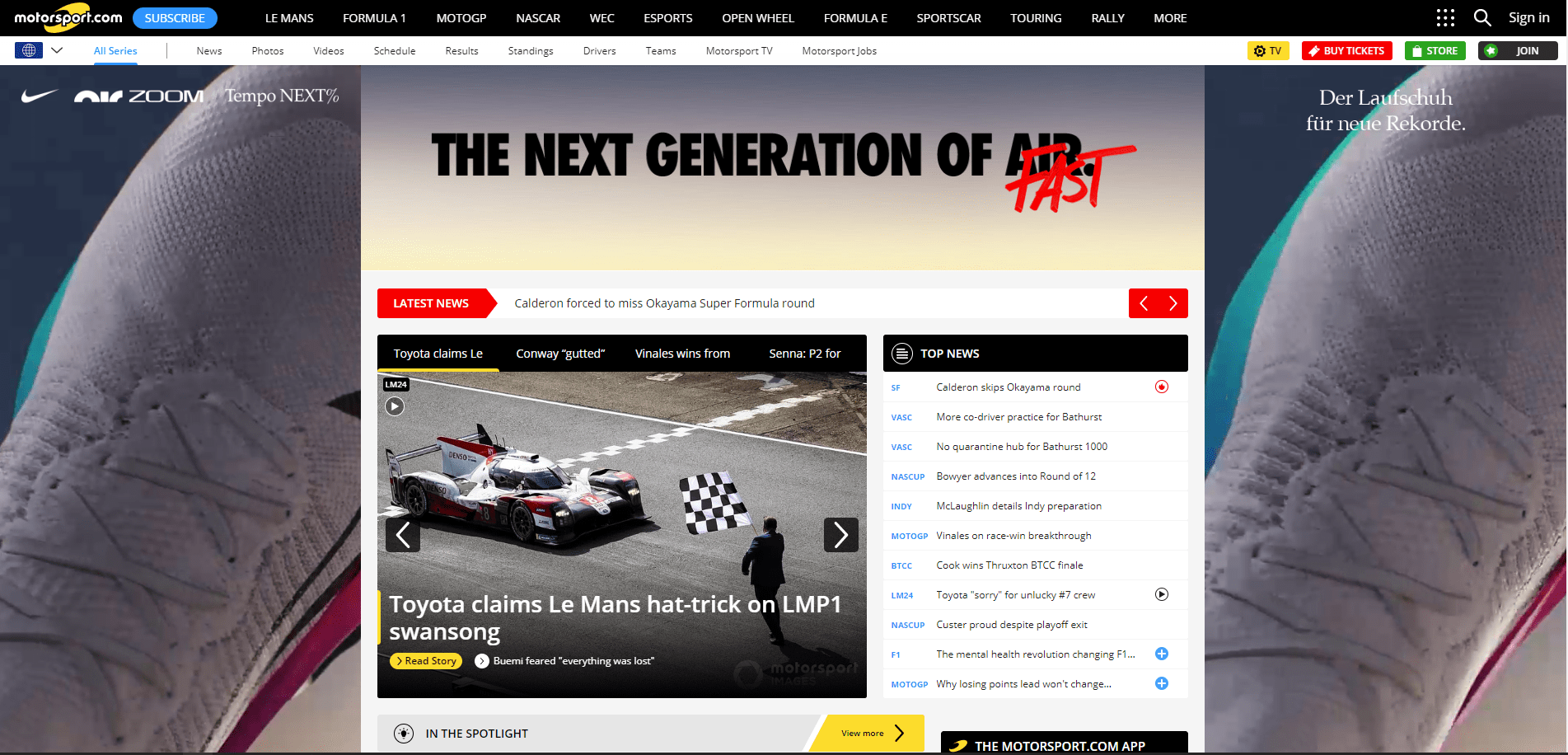
Task: Open the Rally menu
Action: pos(1107,18)
